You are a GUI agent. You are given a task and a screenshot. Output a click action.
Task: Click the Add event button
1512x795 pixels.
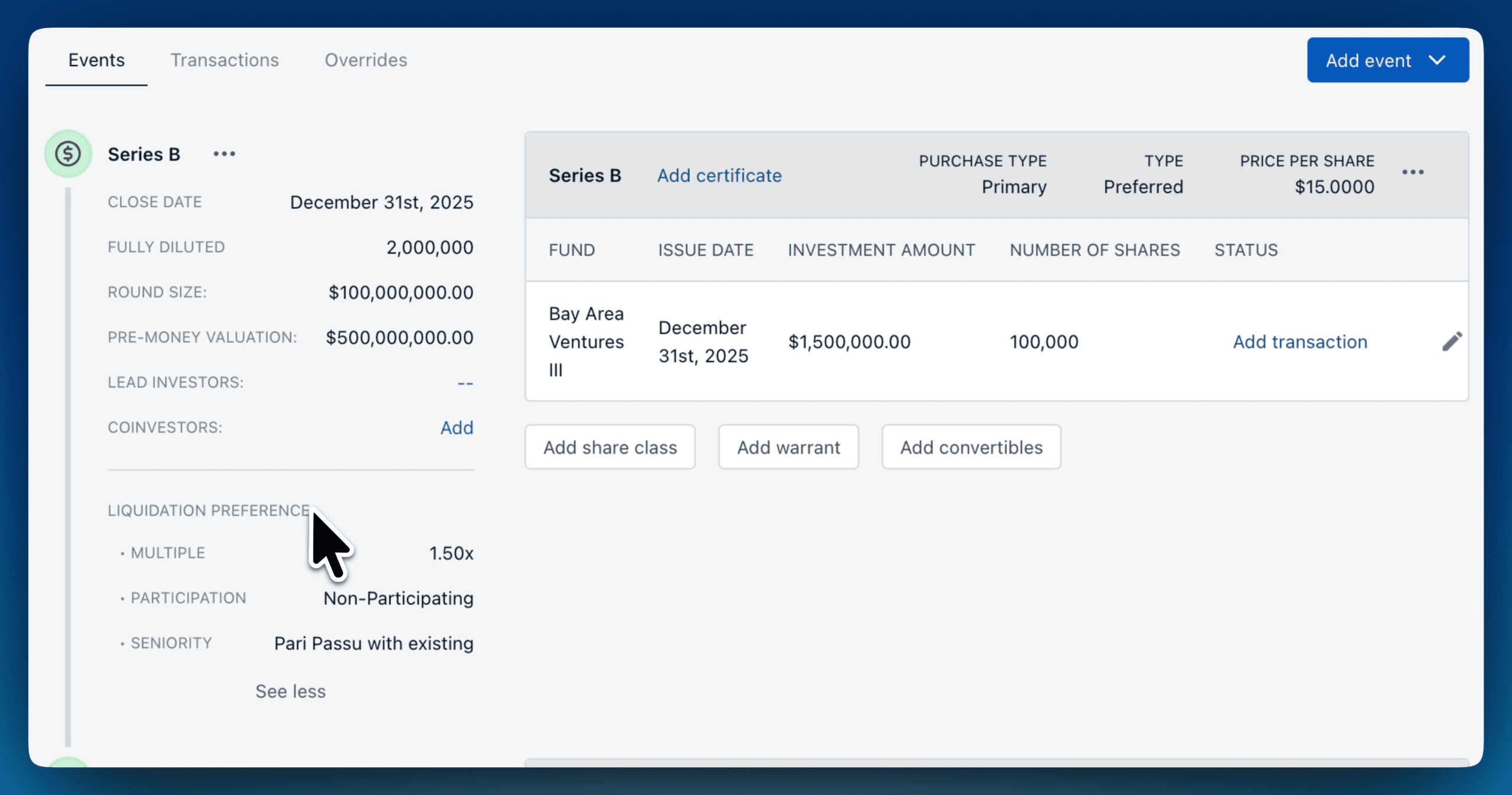coord(1368,60)
